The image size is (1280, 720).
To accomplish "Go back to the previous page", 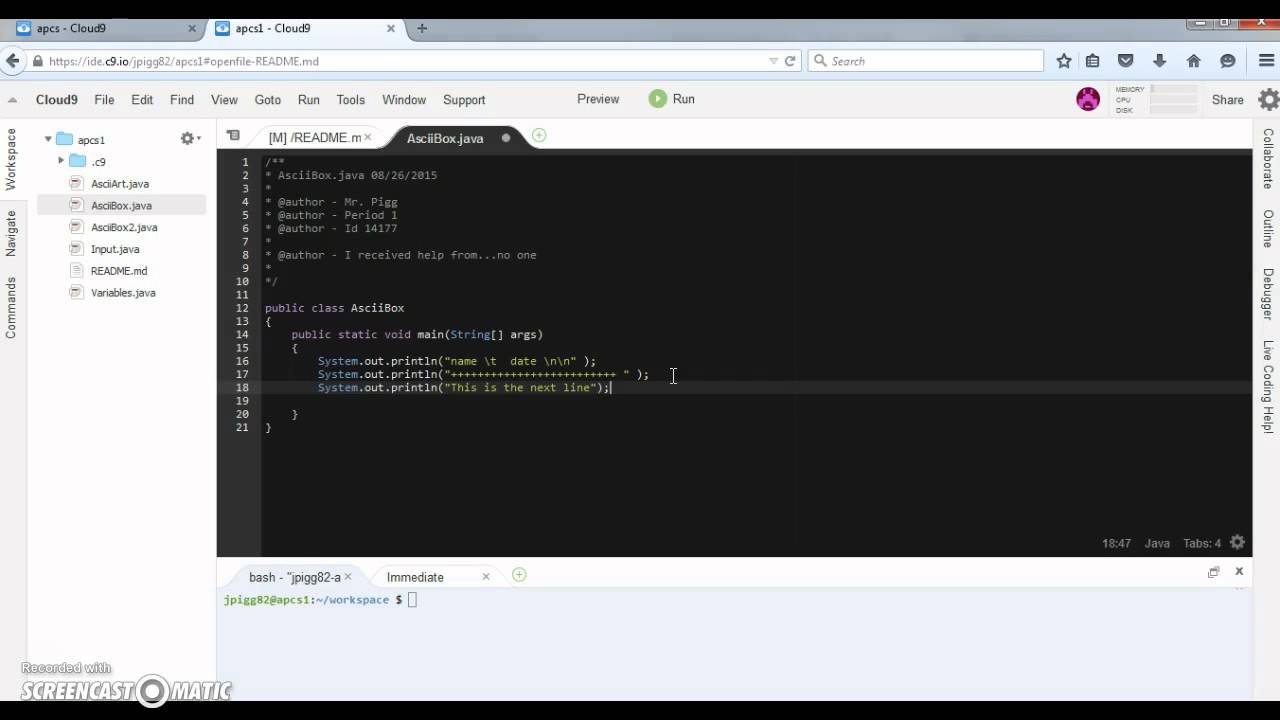I will click(12, 61).
